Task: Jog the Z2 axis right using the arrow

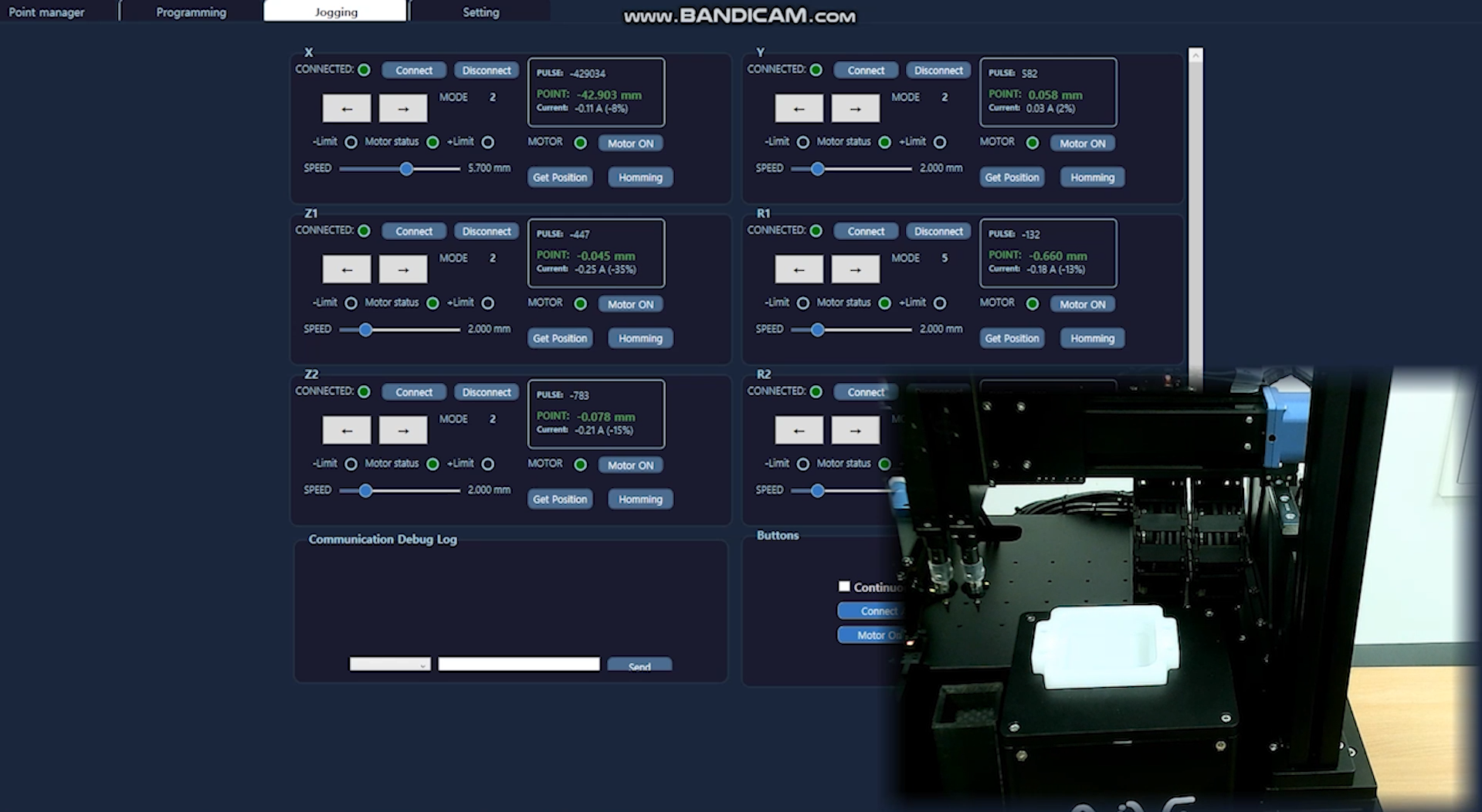Action: click(x=402, y=430)
